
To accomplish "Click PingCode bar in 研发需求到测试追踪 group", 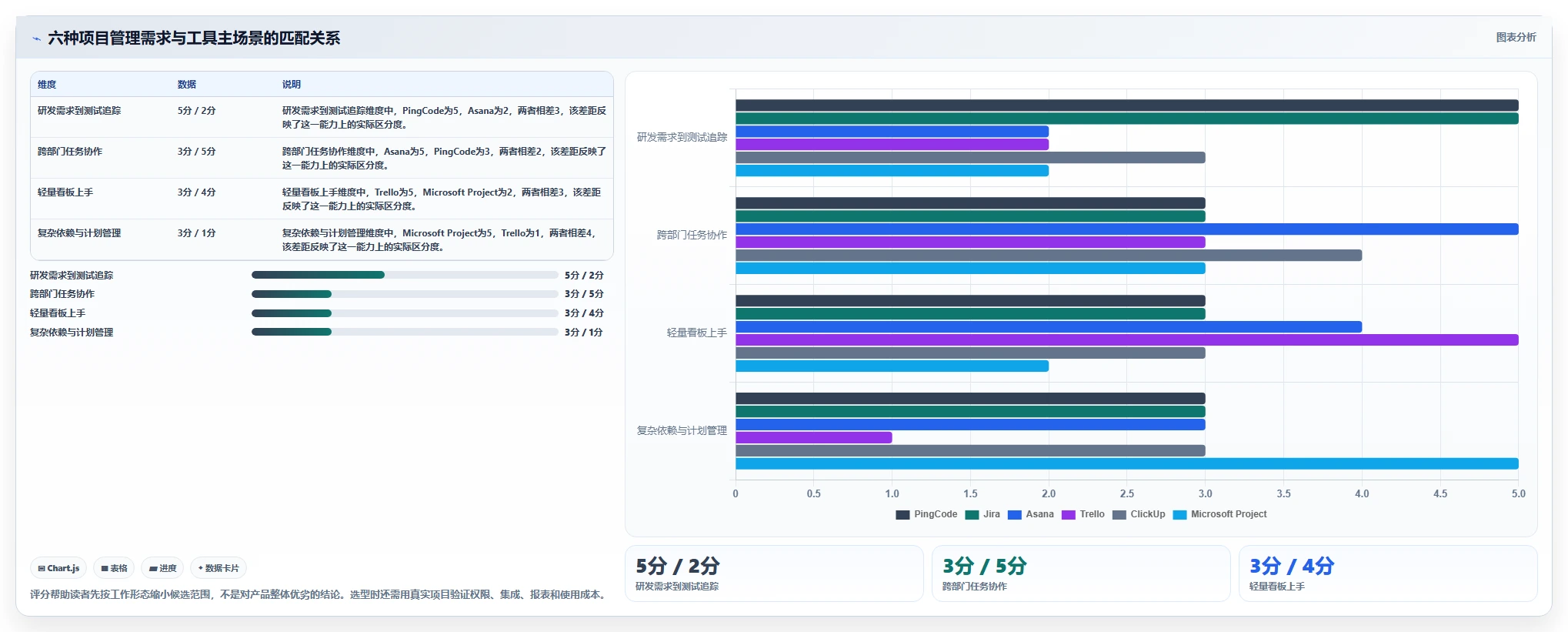I will [x=1127, y=105].
